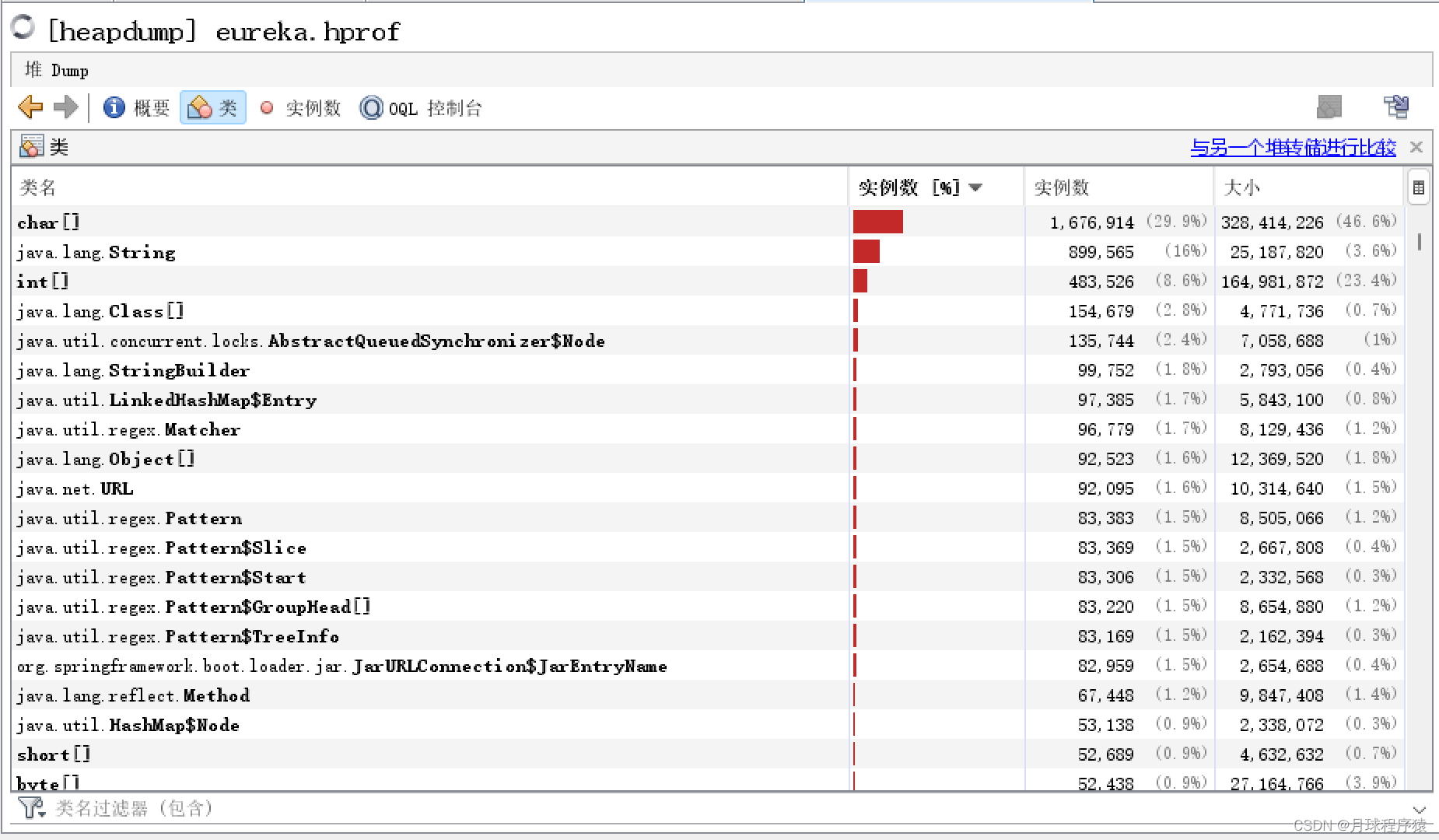This screenshot has height=840, width=1439.
Task: Select the java.lang.Class[] row
Action: click(708, 310)
